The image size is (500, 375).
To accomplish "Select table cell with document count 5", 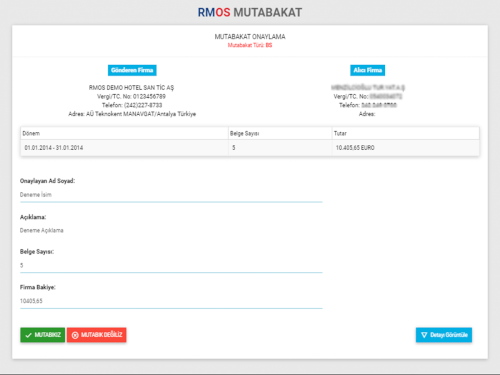I will [280, 148].
